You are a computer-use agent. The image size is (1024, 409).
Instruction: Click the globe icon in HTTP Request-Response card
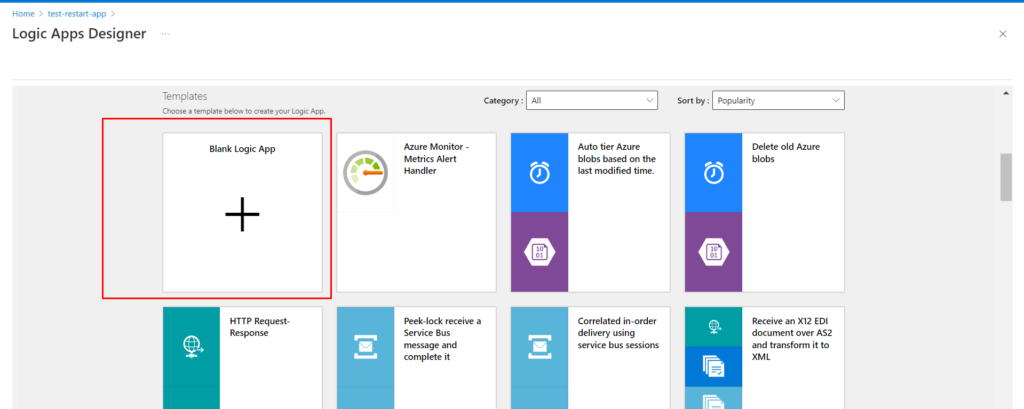pyautogui.click(x=192, y=346)
